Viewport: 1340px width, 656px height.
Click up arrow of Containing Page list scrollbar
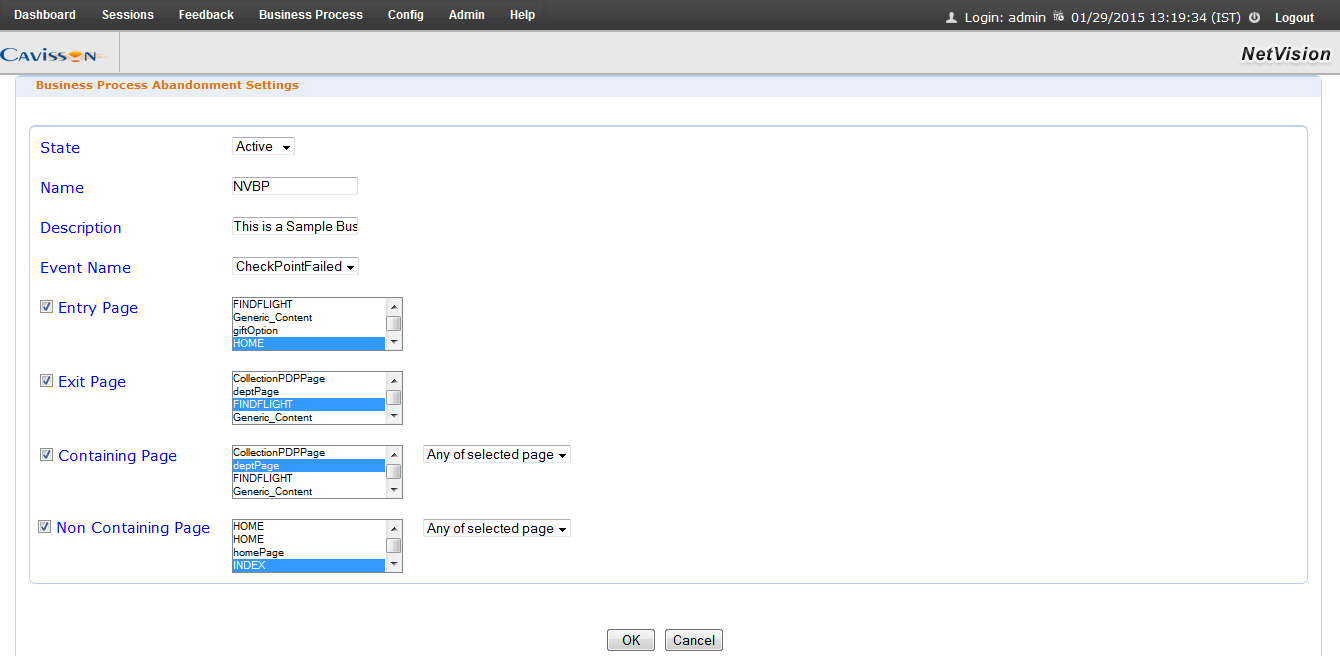pyautogui.click(x=394, y=453)
